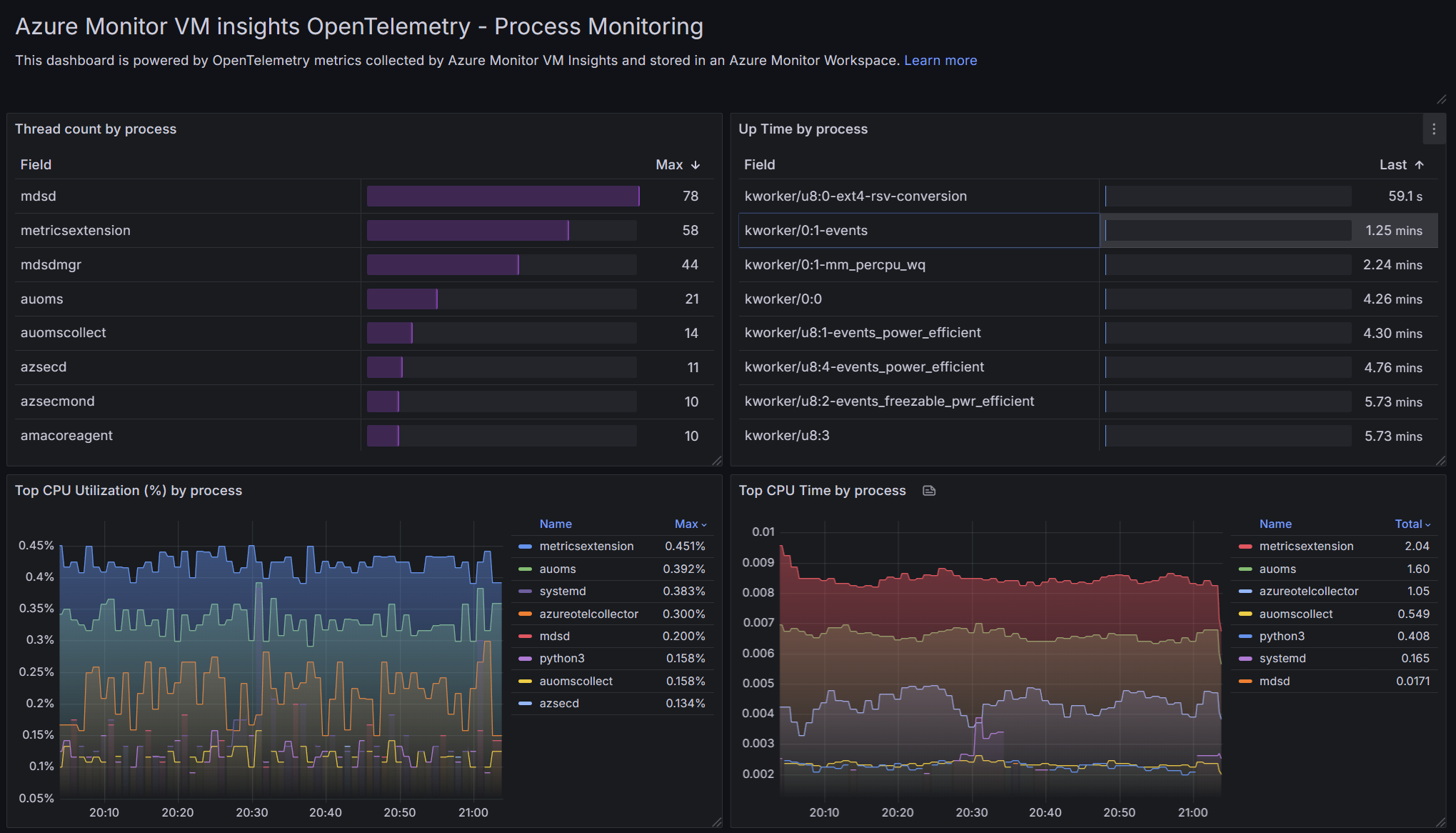Image resolution: width=1456 pixels, height=833 pixels.
Task: Click resize handle of header text panel
Action: point(1441,99)
